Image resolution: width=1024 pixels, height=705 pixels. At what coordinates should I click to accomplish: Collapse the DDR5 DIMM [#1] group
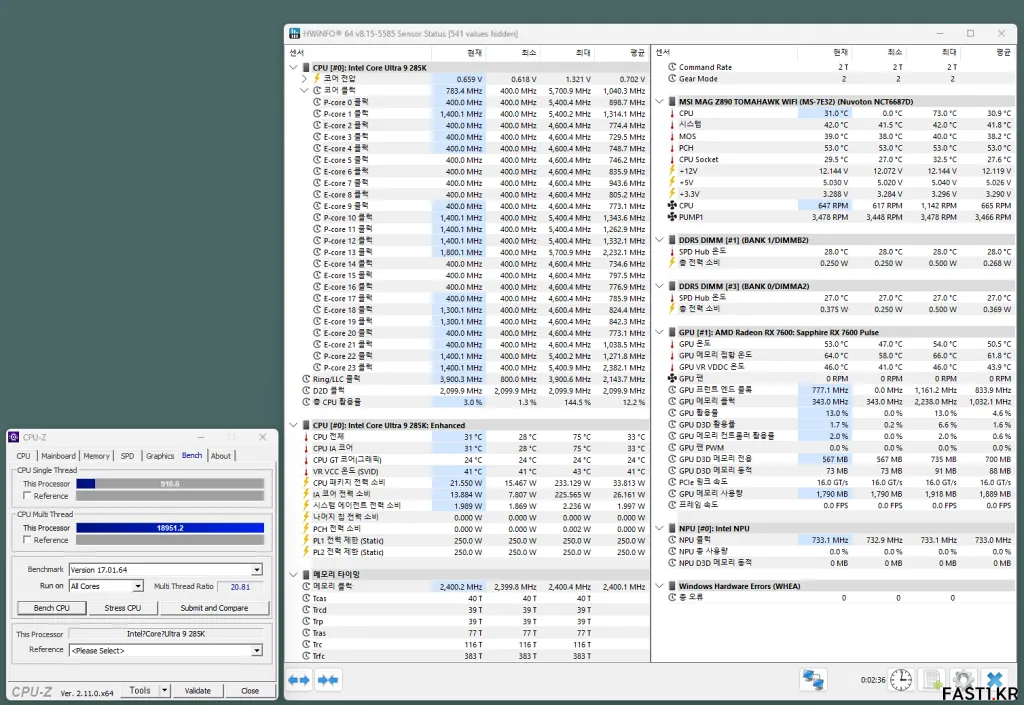coord(660,240)
